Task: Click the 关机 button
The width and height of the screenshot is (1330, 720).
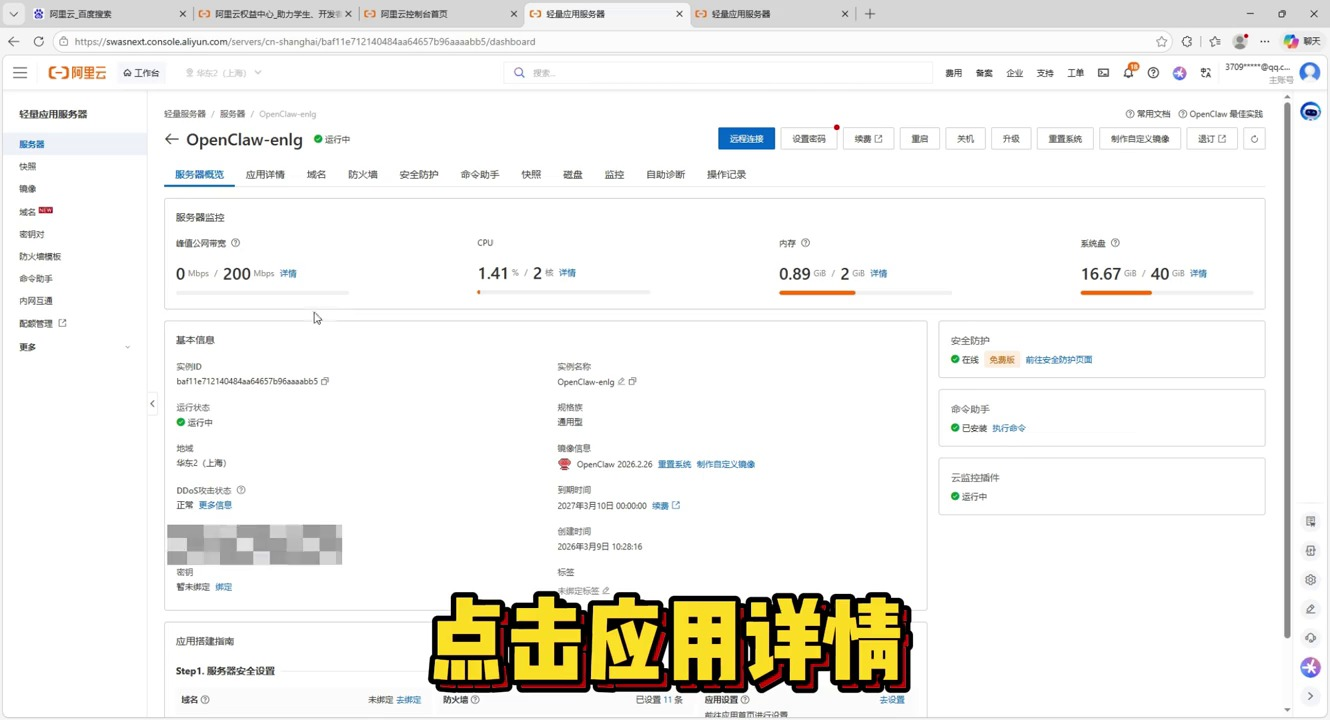Action: [965, 139]
